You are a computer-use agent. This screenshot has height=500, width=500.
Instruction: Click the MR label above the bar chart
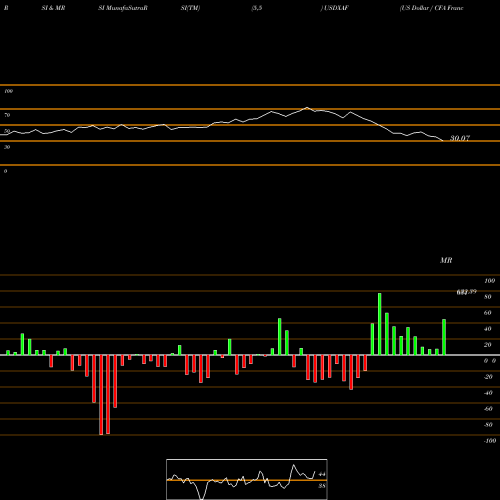tap(446, 260)
